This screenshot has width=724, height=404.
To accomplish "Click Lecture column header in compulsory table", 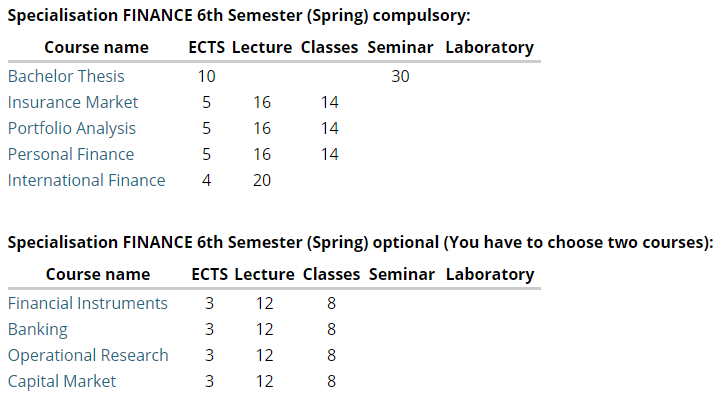I will point(262,47).
